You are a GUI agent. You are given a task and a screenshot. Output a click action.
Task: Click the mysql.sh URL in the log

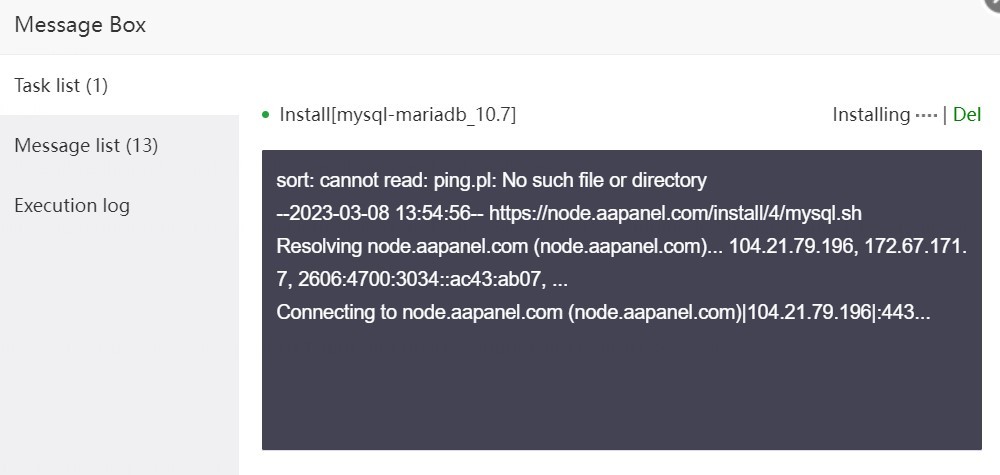(675, 213)
